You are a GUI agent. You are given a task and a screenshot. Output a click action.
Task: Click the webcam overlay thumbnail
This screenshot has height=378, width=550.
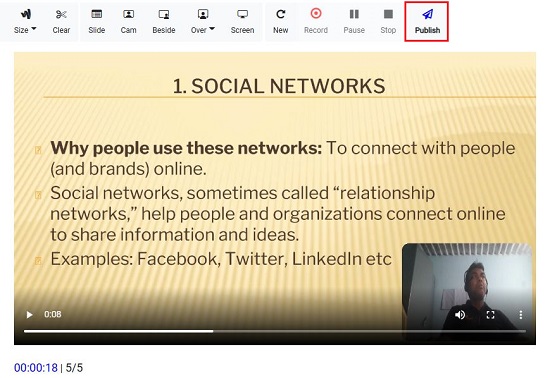point(467,292)
